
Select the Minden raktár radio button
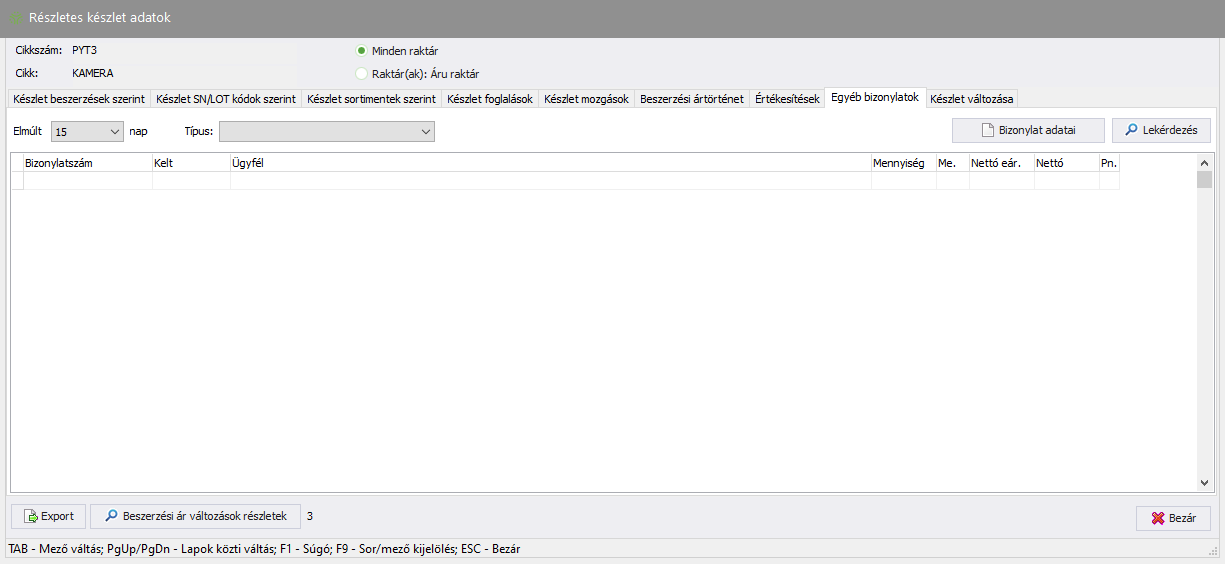click(362, 51)
